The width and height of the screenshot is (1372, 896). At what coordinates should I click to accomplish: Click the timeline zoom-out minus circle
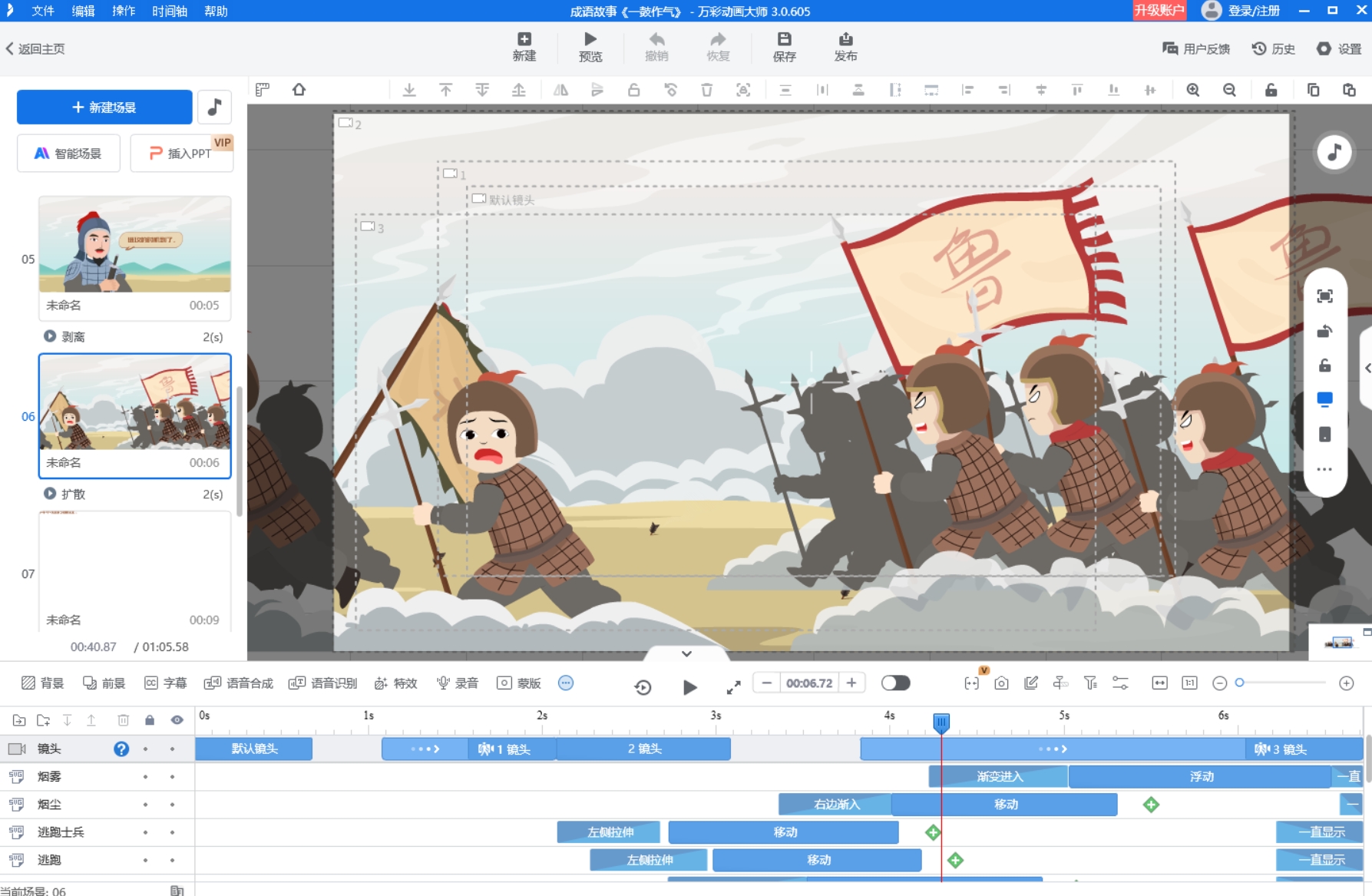click(1219, 683)
